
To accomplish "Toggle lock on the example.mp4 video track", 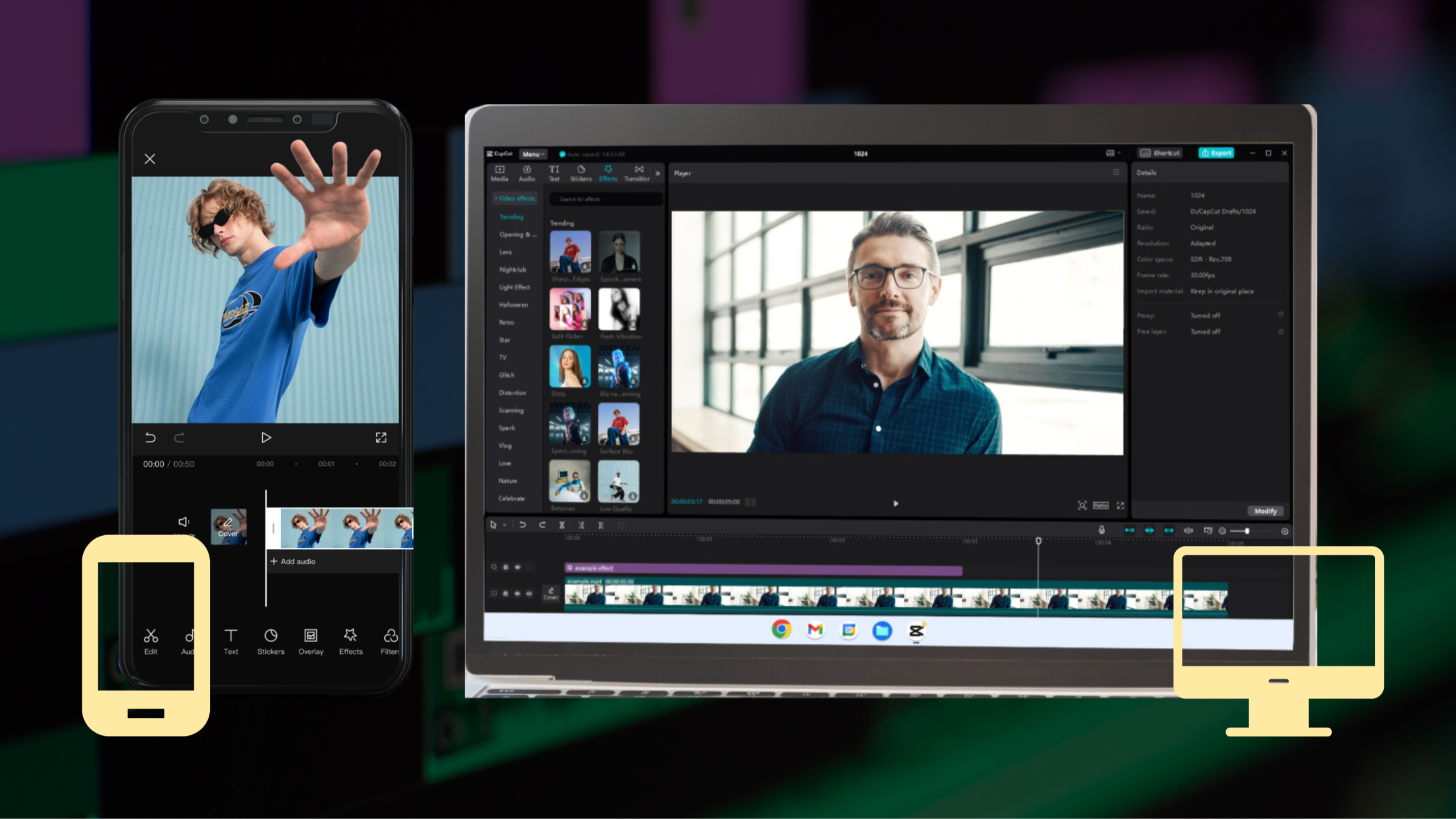I will (506, 593).
